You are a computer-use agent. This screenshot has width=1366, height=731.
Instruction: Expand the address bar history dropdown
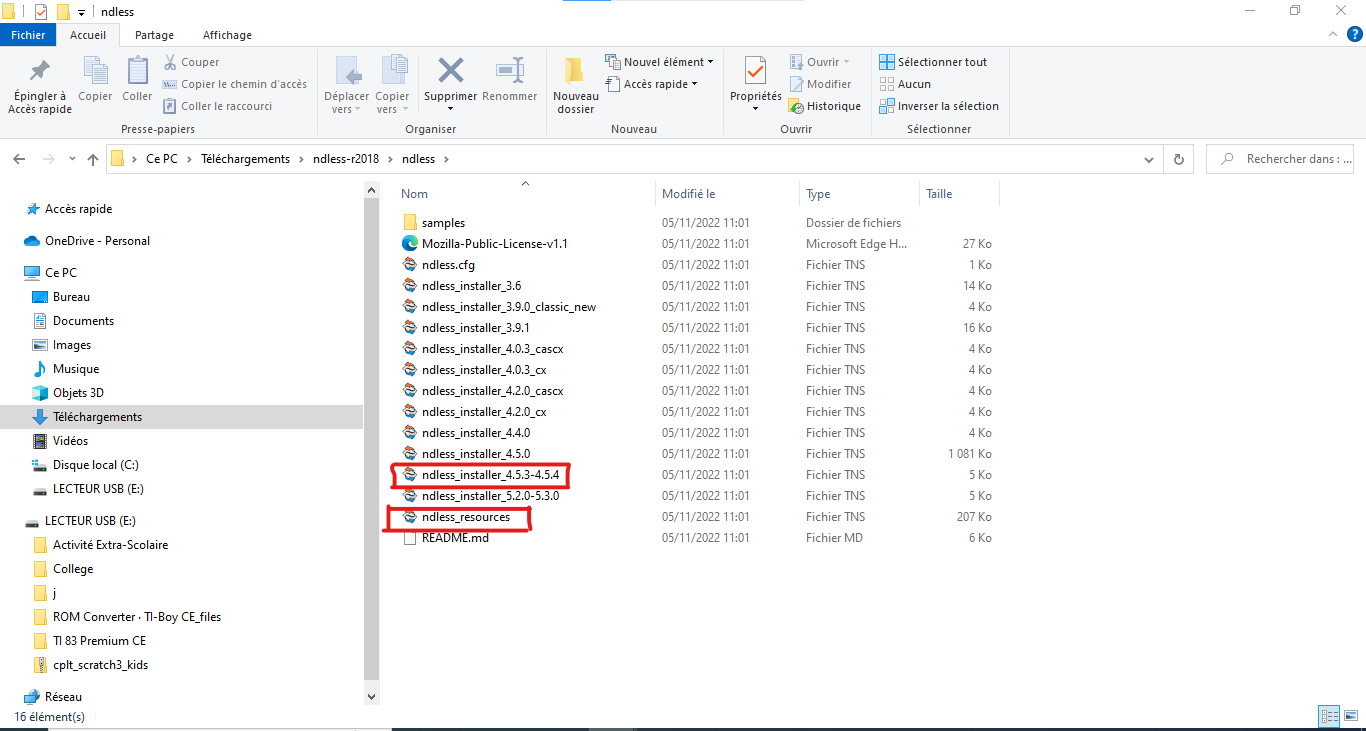pyautogui.click(x=1149, y=159)
